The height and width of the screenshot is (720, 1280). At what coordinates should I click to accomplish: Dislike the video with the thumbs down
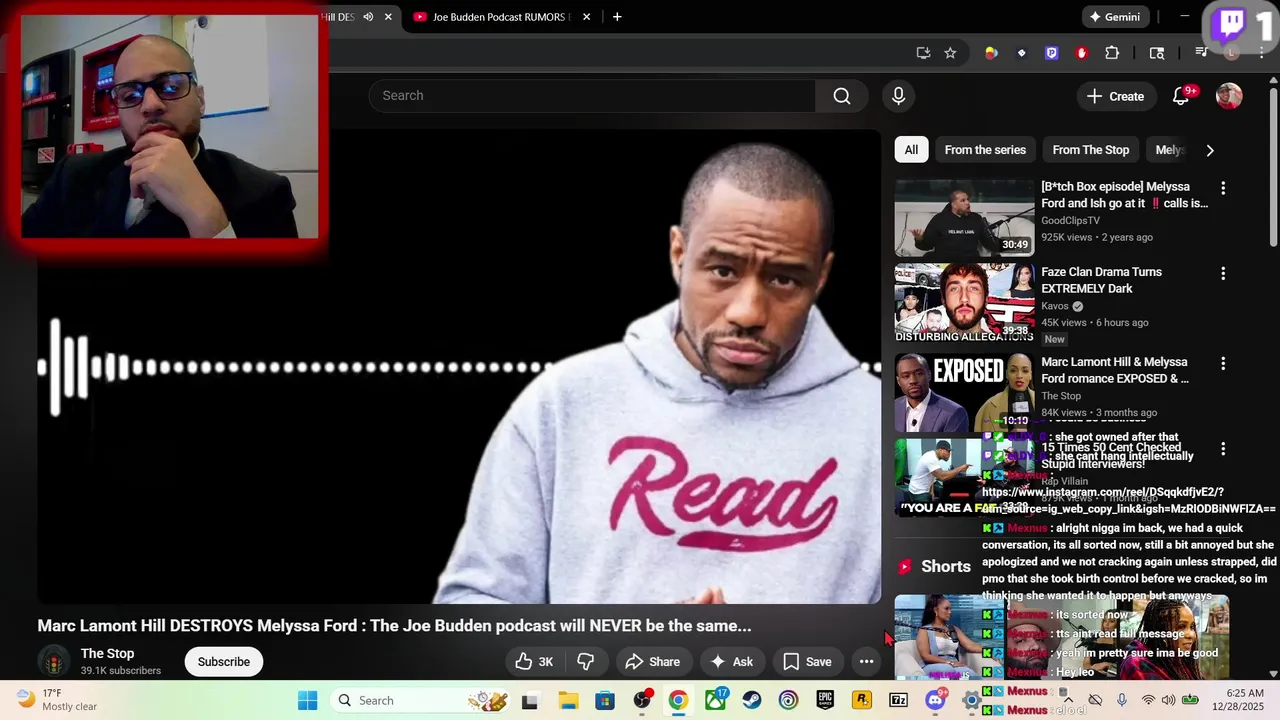pyautogui.click(x=586, y=661)
